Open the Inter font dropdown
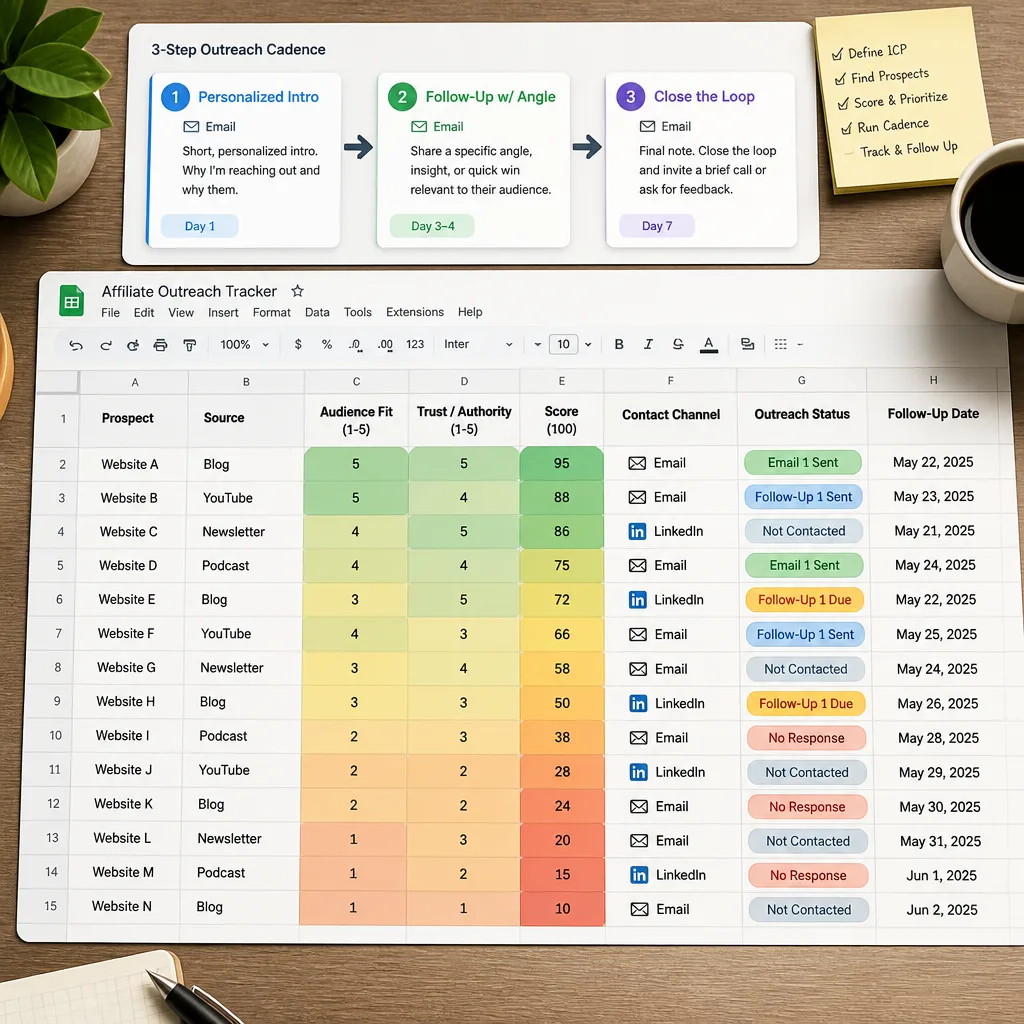Screen dimensions: 1024x1024 (x=478, y=344)
